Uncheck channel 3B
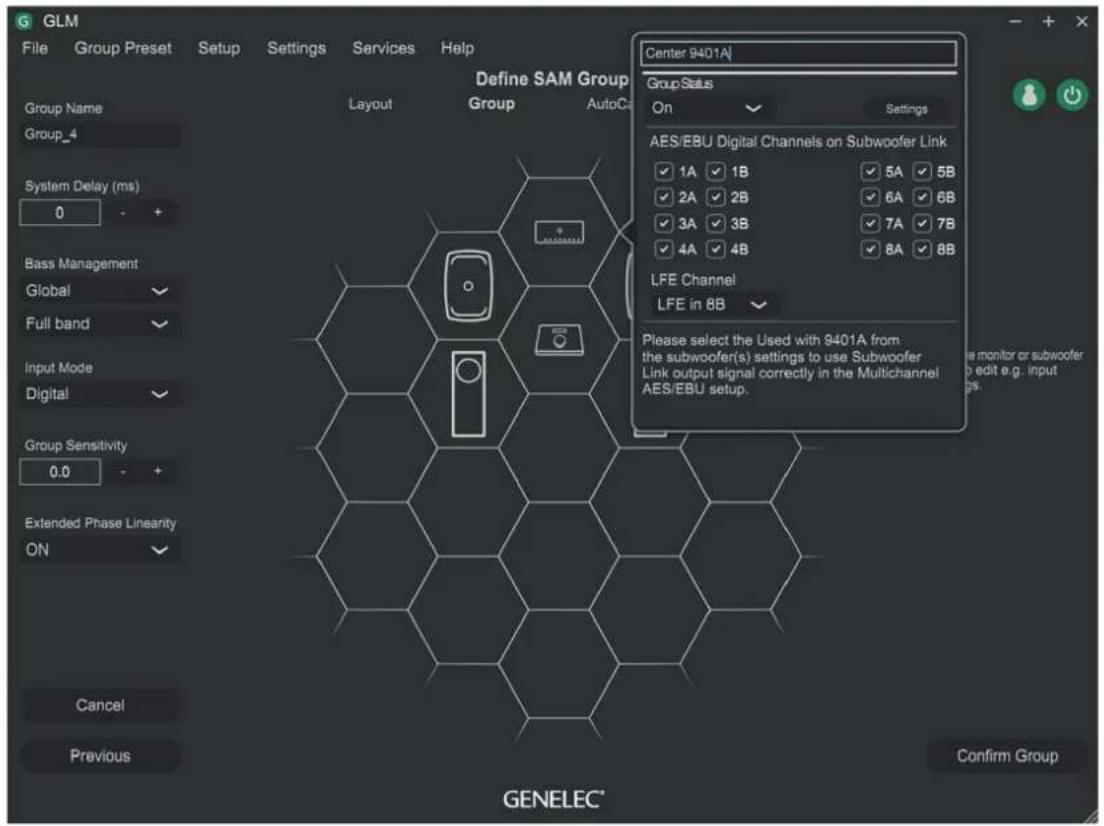The width and height of the screenshot is (1104, 826). pos(716,223)
